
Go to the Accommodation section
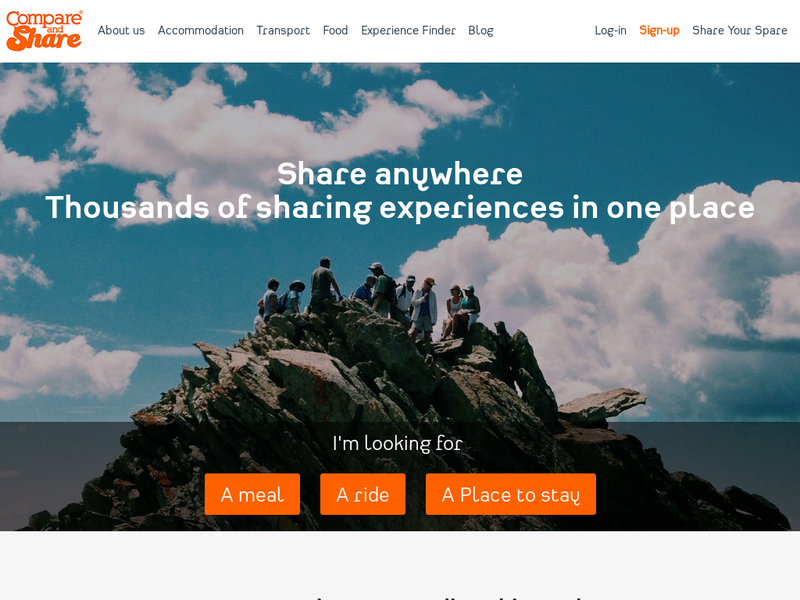click(x=201, y=31)
